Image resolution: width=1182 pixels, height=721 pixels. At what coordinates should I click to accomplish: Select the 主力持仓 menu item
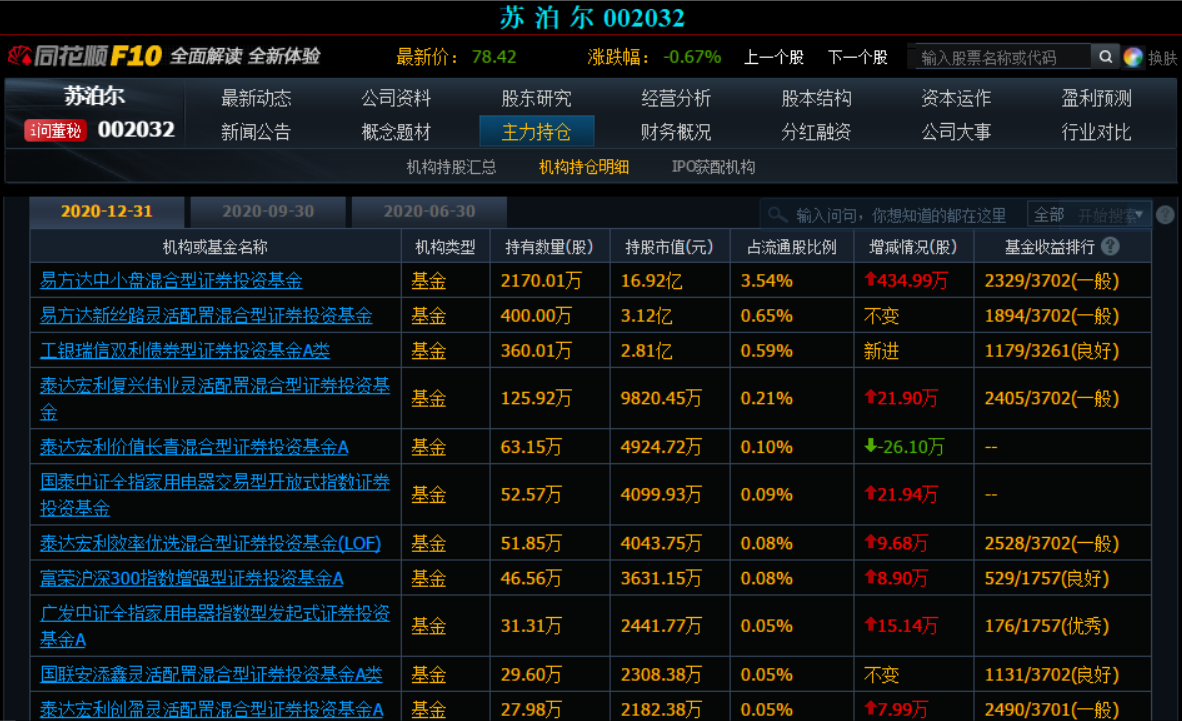tap(537, 131)
